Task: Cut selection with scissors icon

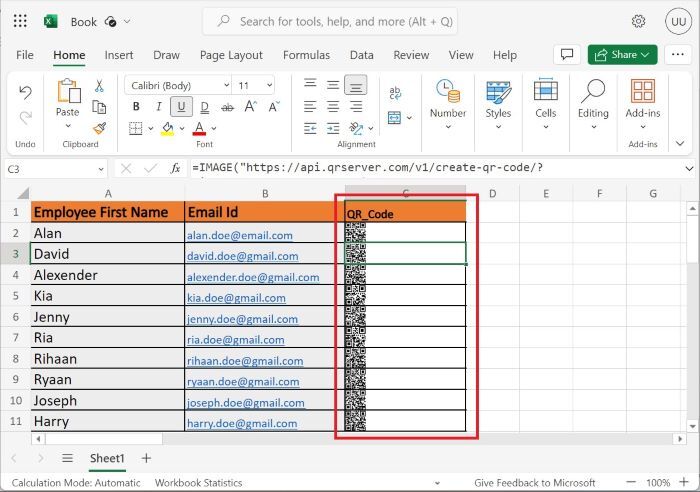Action: click(x=99, y=86)
